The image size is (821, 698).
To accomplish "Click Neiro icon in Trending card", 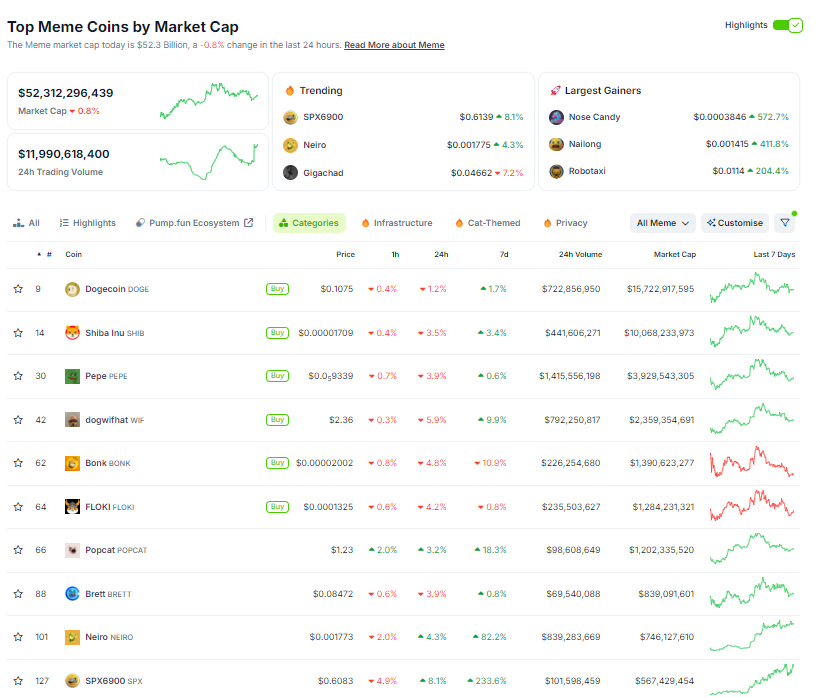I will click(291, 145).
